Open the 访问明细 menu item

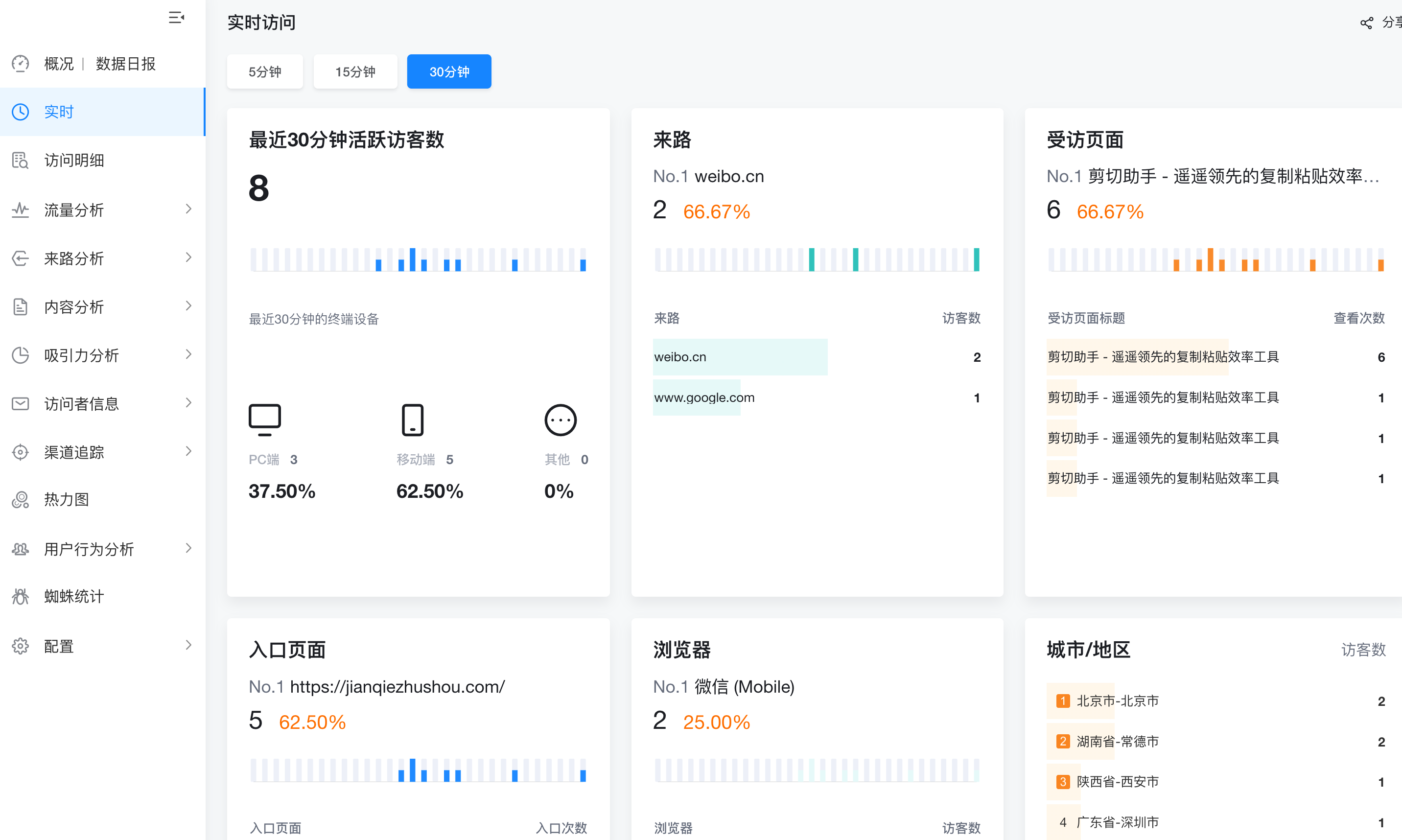pyautogui.click(x=74, y=161)
